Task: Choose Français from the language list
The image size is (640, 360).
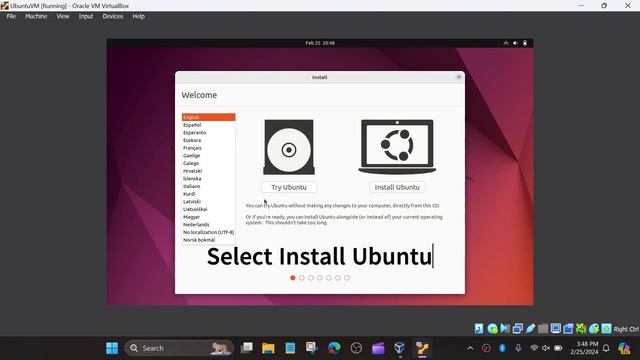Action: pos(209,148)
